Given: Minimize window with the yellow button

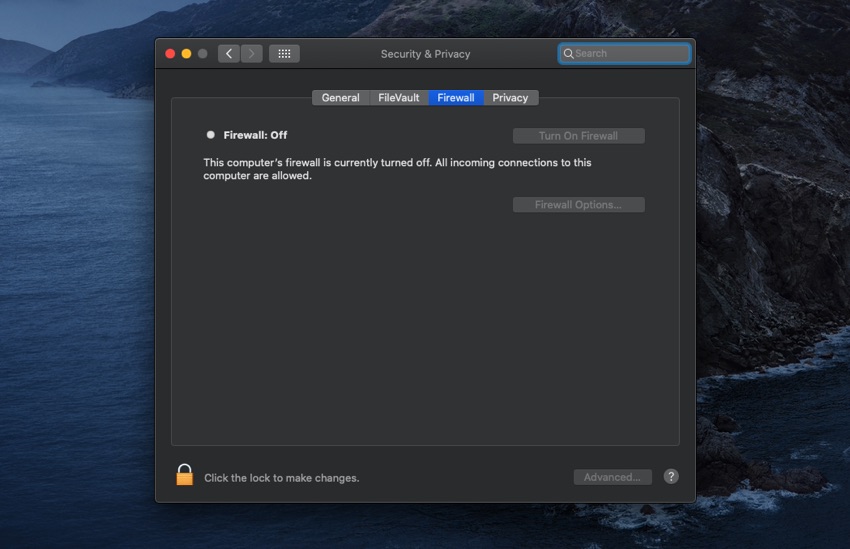Looking at the screenshot, I should click(186, 54).
